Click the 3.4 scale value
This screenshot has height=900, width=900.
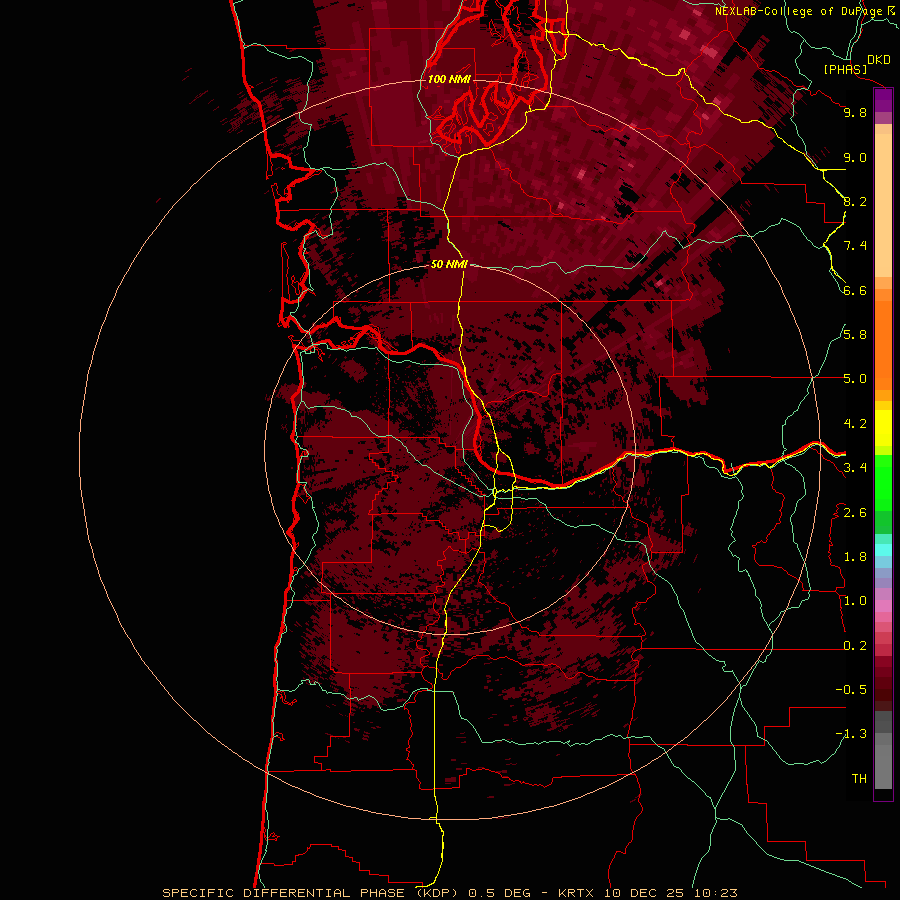[855, 468]
